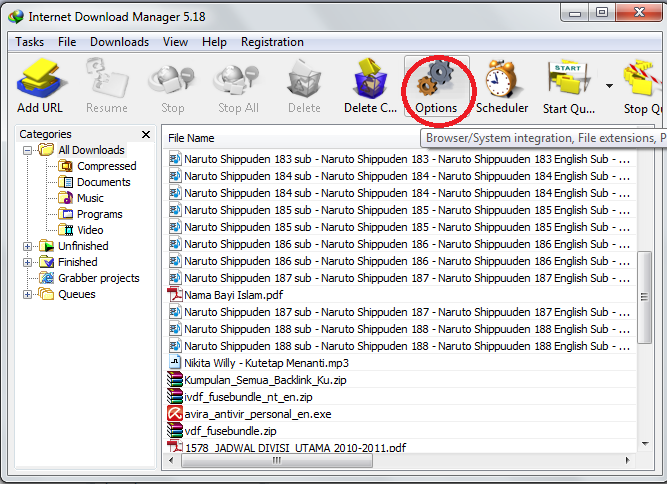Expand the Queues tree node

(x=28, y=294)
